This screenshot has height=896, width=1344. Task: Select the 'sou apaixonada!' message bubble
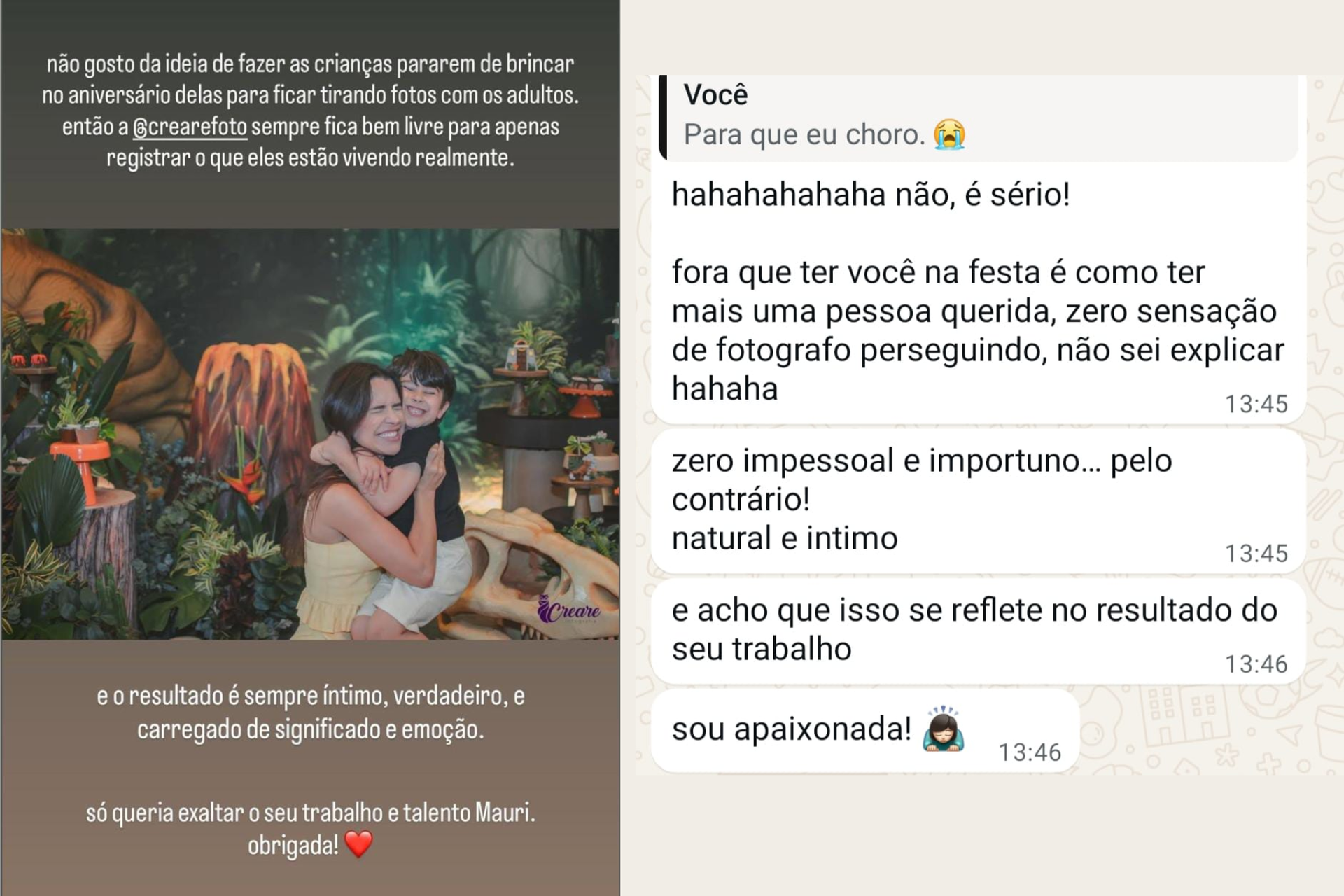coord(865,731)
